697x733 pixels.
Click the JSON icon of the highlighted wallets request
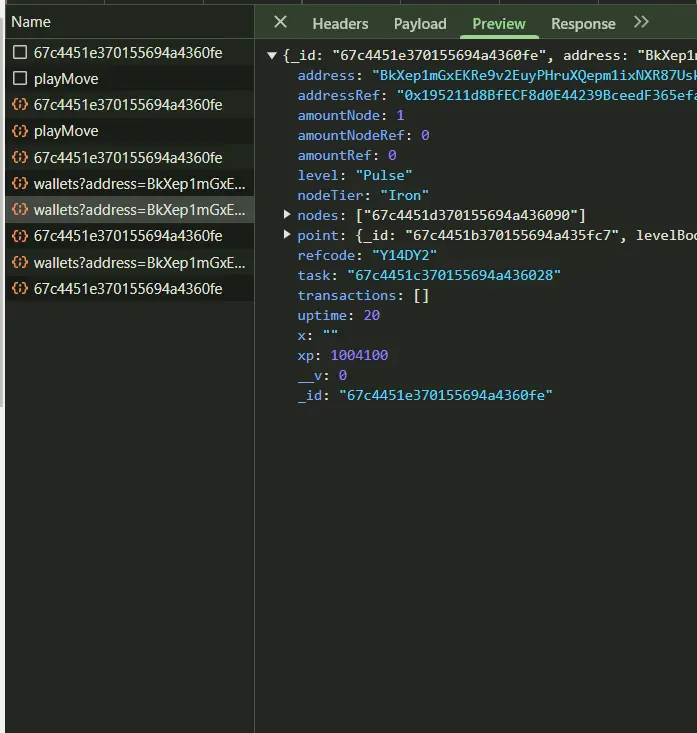[20, 209]
